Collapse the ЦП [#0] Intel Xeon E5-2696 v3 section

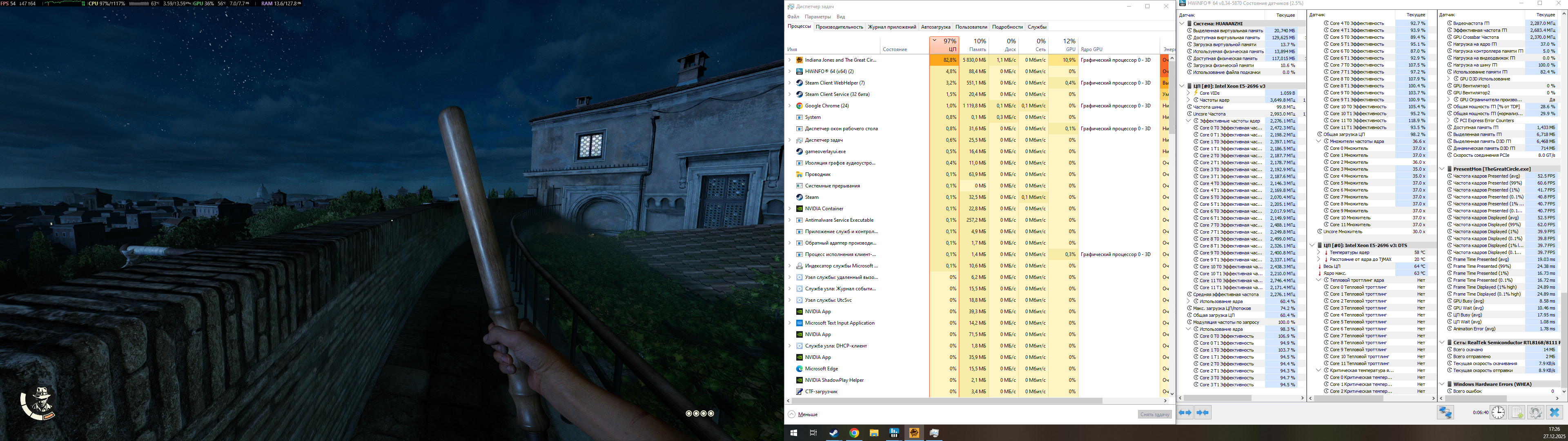pyautogui.click(x=1181, y=87)
